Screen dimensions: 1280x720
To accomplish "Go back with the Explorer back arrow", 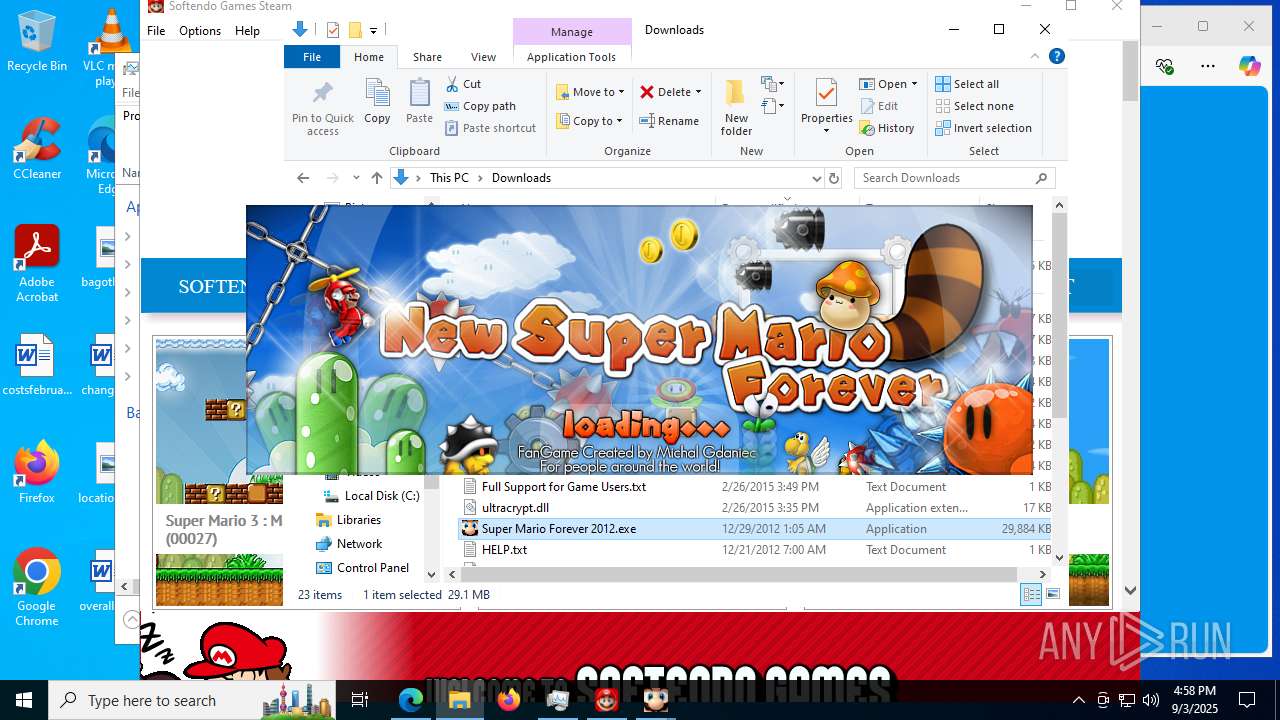I will (303, 178).
